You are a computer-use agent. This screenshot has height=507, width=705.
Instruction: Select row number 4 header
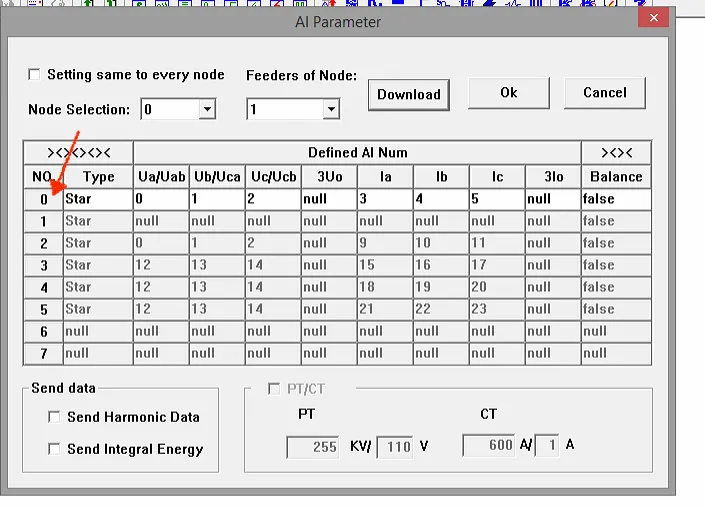43,287
